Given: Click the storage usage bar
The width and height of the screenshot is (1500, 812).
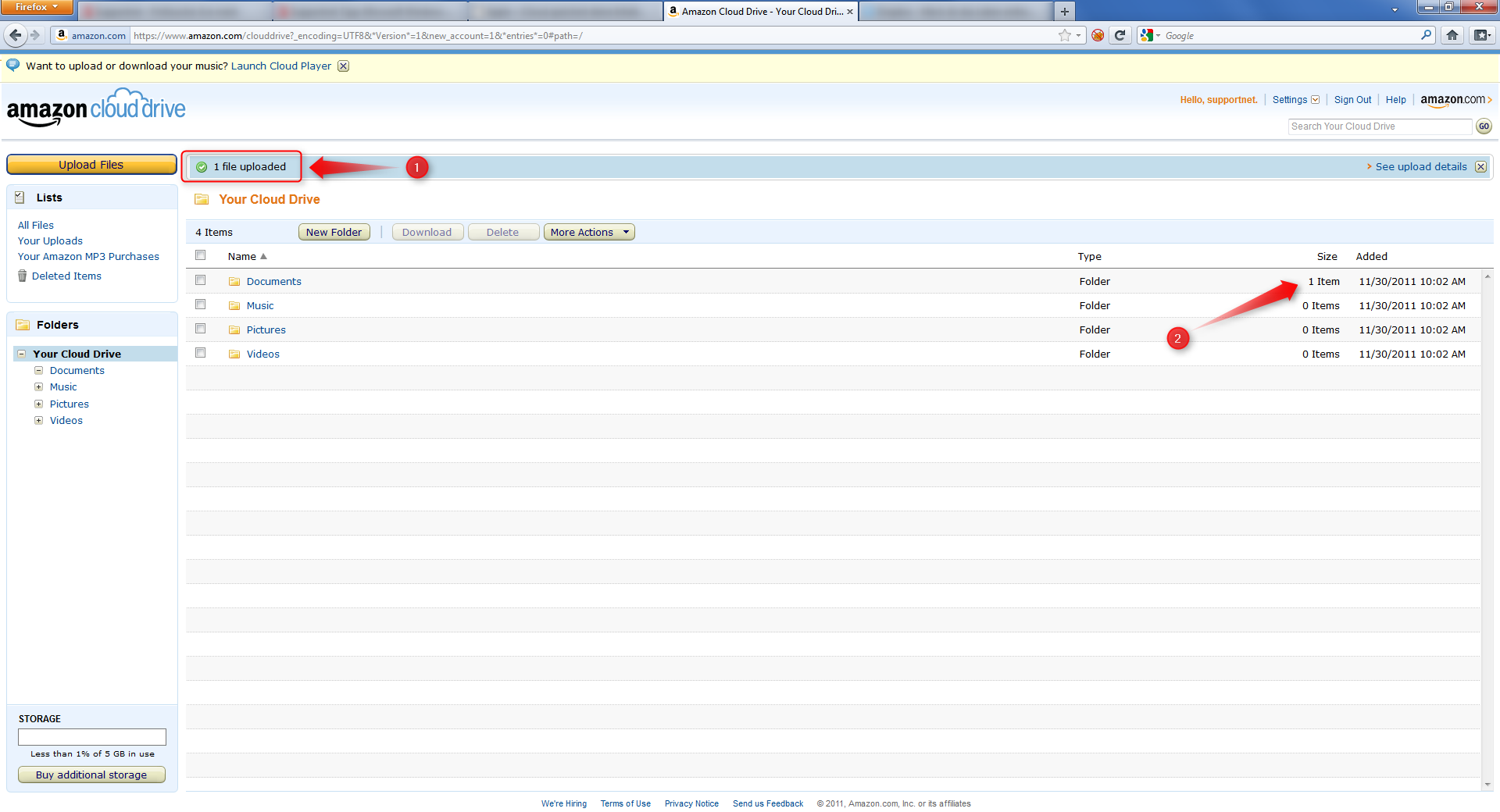Looking at the screenshot, I should 91,737.
